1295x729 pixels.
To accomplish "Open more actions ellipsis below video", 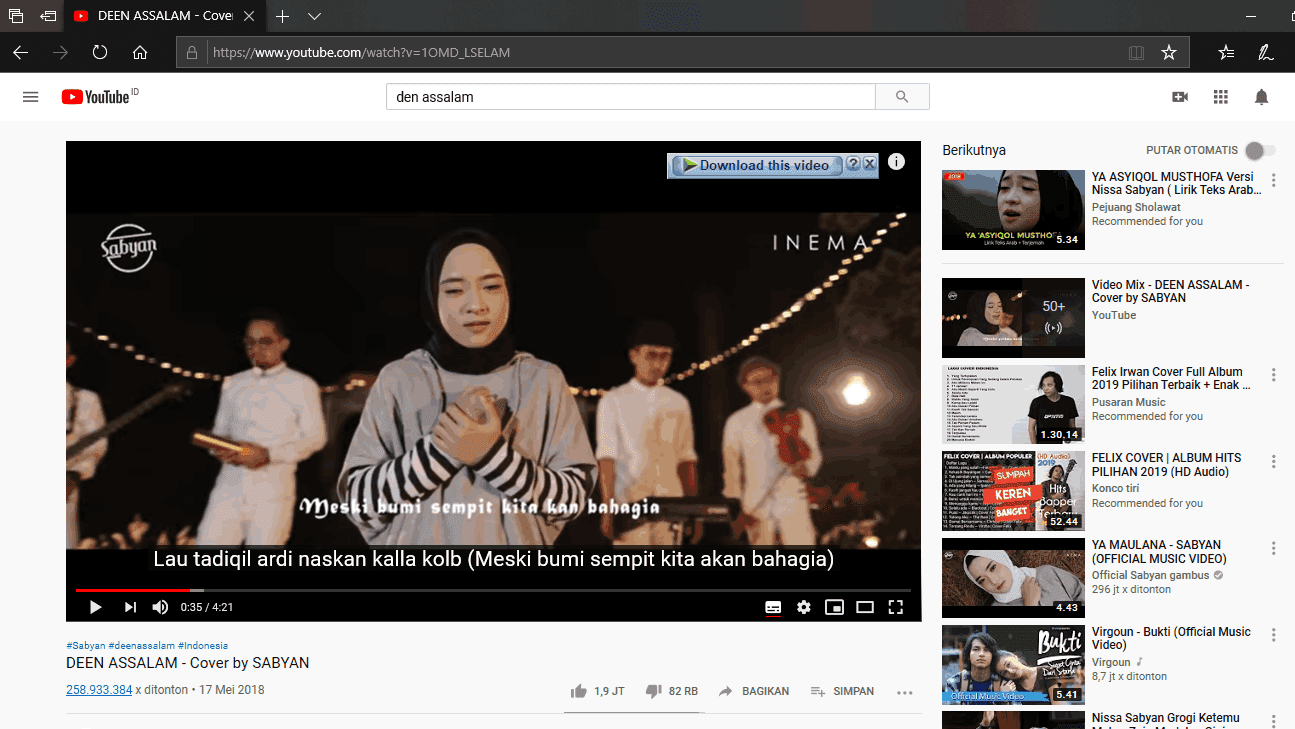I will pyautogui.click(x=905, y=692).
